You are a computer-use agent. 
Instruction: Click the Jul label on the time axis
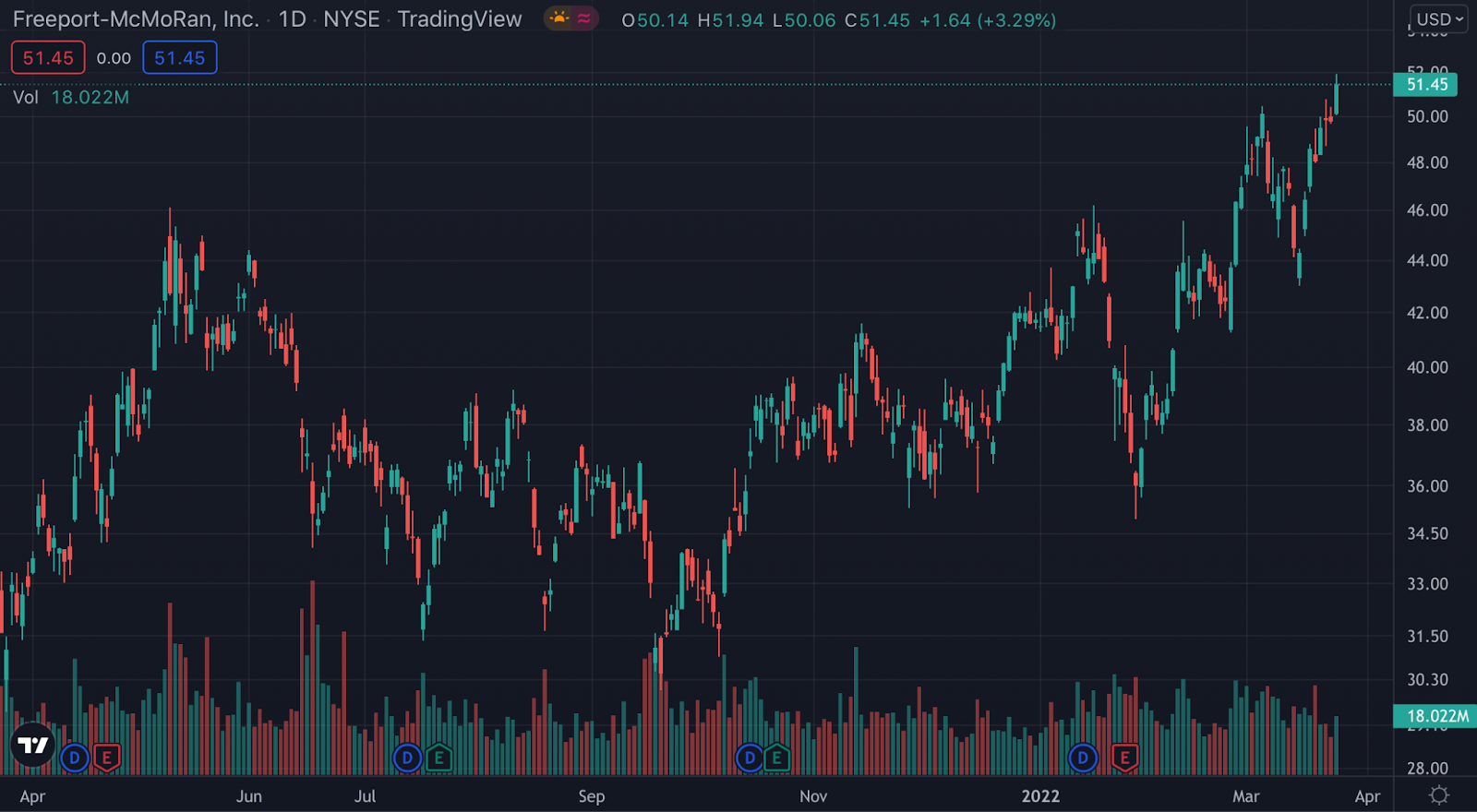click(365, 796)
